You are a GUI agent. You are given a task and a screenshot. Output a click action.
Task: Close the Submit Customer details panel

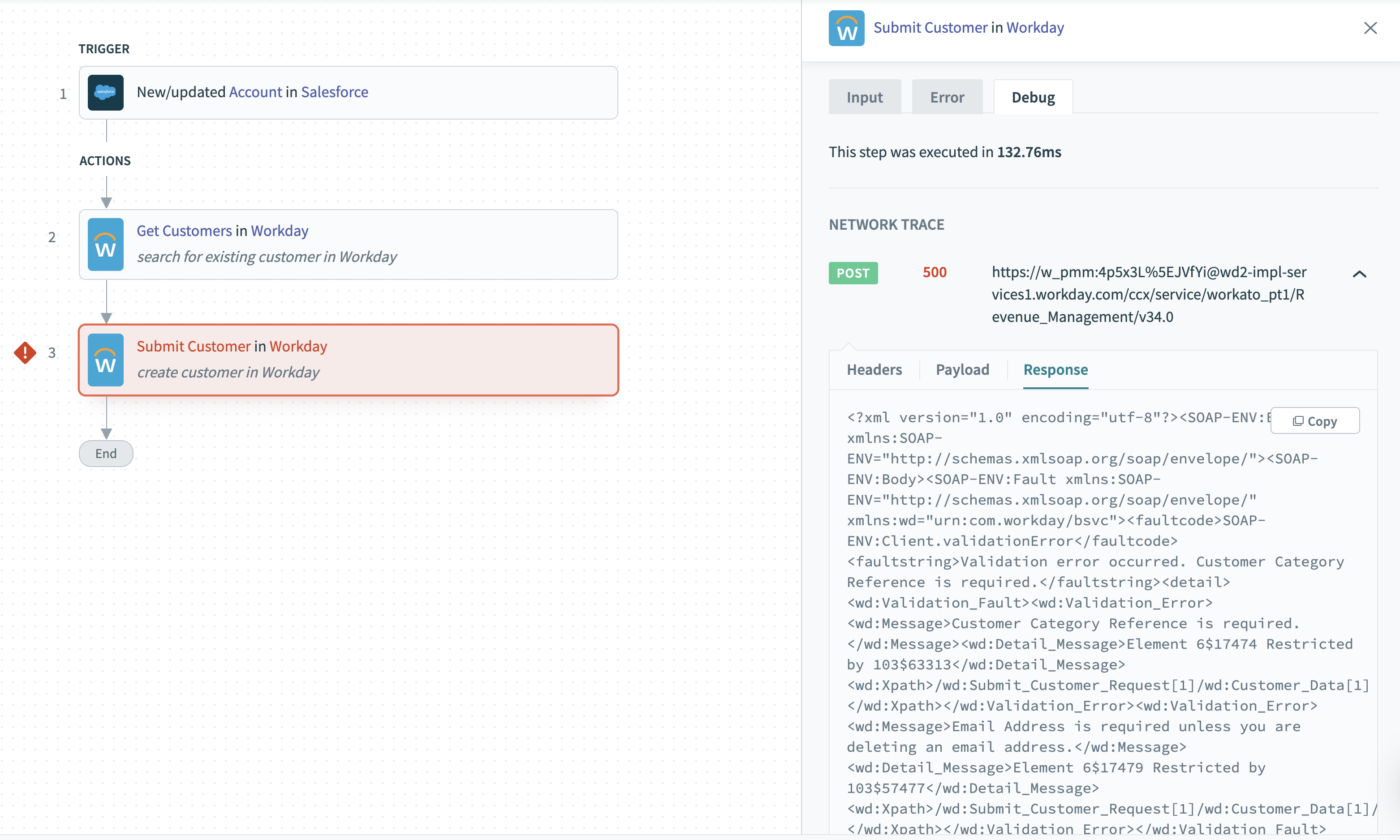(1370, 28)
